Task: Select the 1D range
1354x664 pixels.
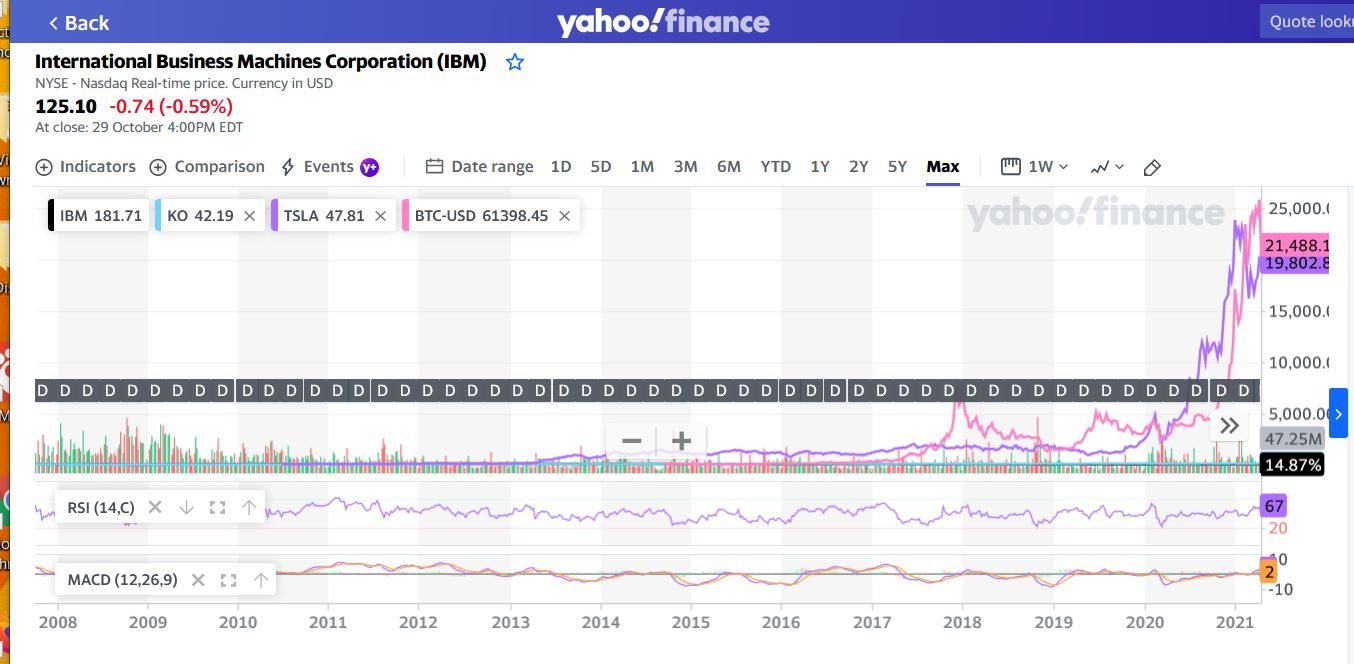Action: coord(561,167)
